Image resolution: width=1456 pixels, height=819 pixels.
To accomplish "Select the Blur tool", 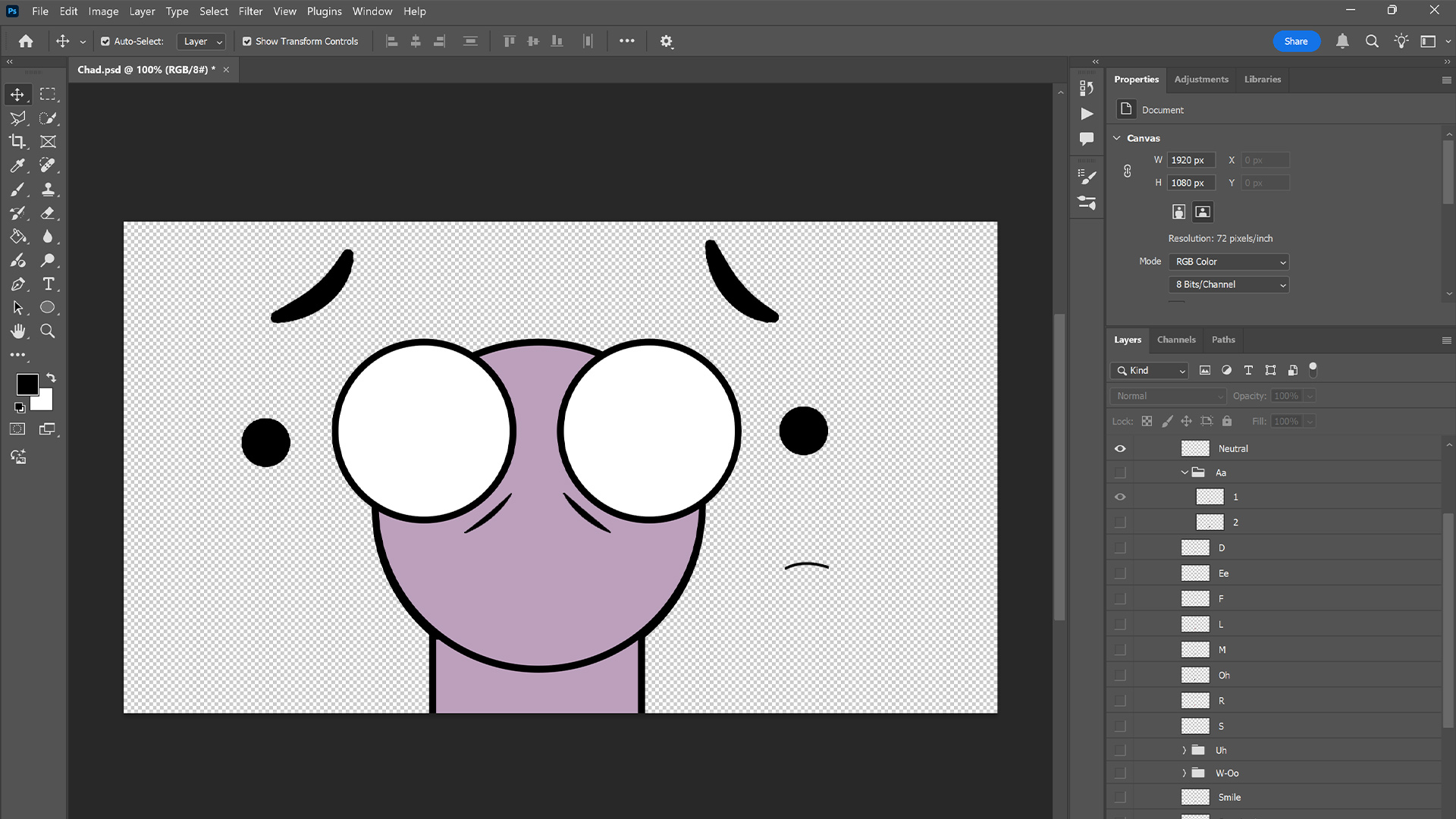I will 48,237.
